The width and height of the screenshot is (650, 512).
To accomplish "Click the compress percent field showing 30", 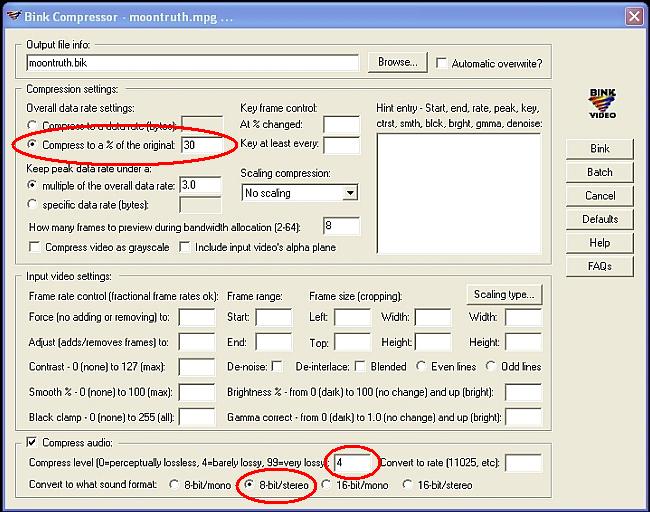I will (x=202, y=145).
